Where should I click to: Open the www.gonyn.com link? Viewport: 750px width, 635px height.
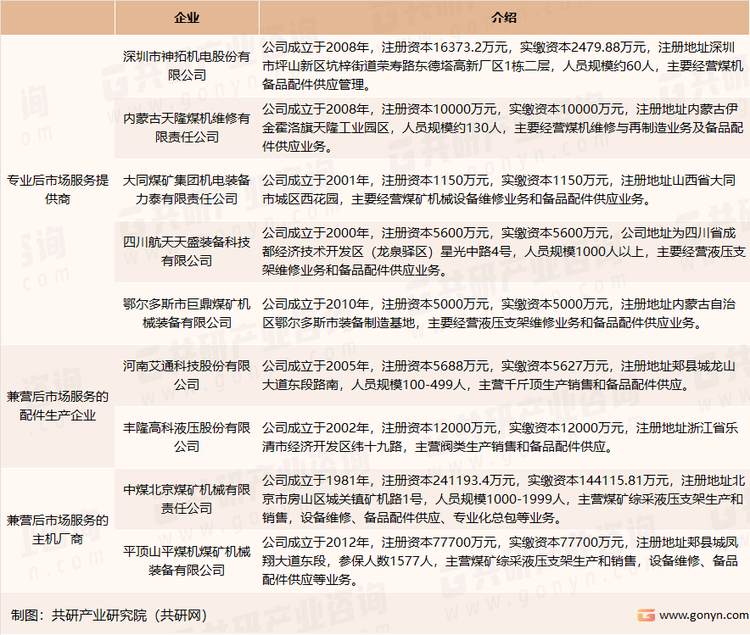[x=704, y=615]
